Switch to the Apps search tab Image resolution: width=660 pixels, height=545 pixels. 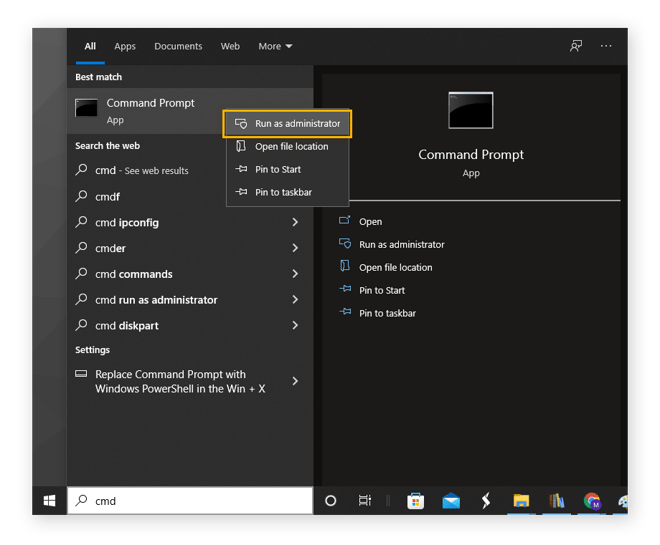coord(125,46)
